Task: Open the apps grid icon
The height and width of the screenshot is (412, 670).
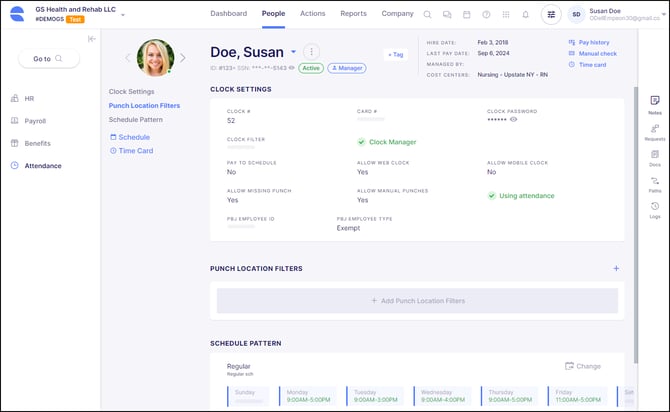Action: point(506,15)
